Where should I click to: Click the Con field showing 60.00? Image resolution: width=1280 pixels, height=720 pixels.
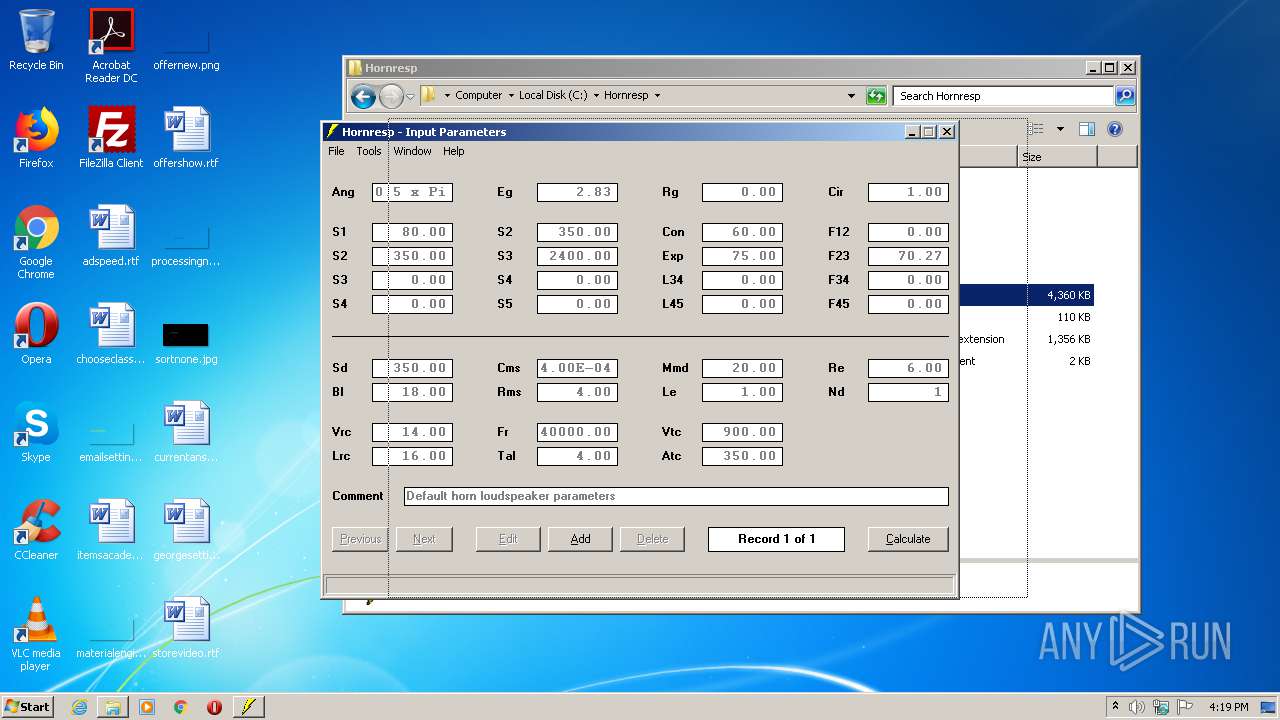pos(742,232)
